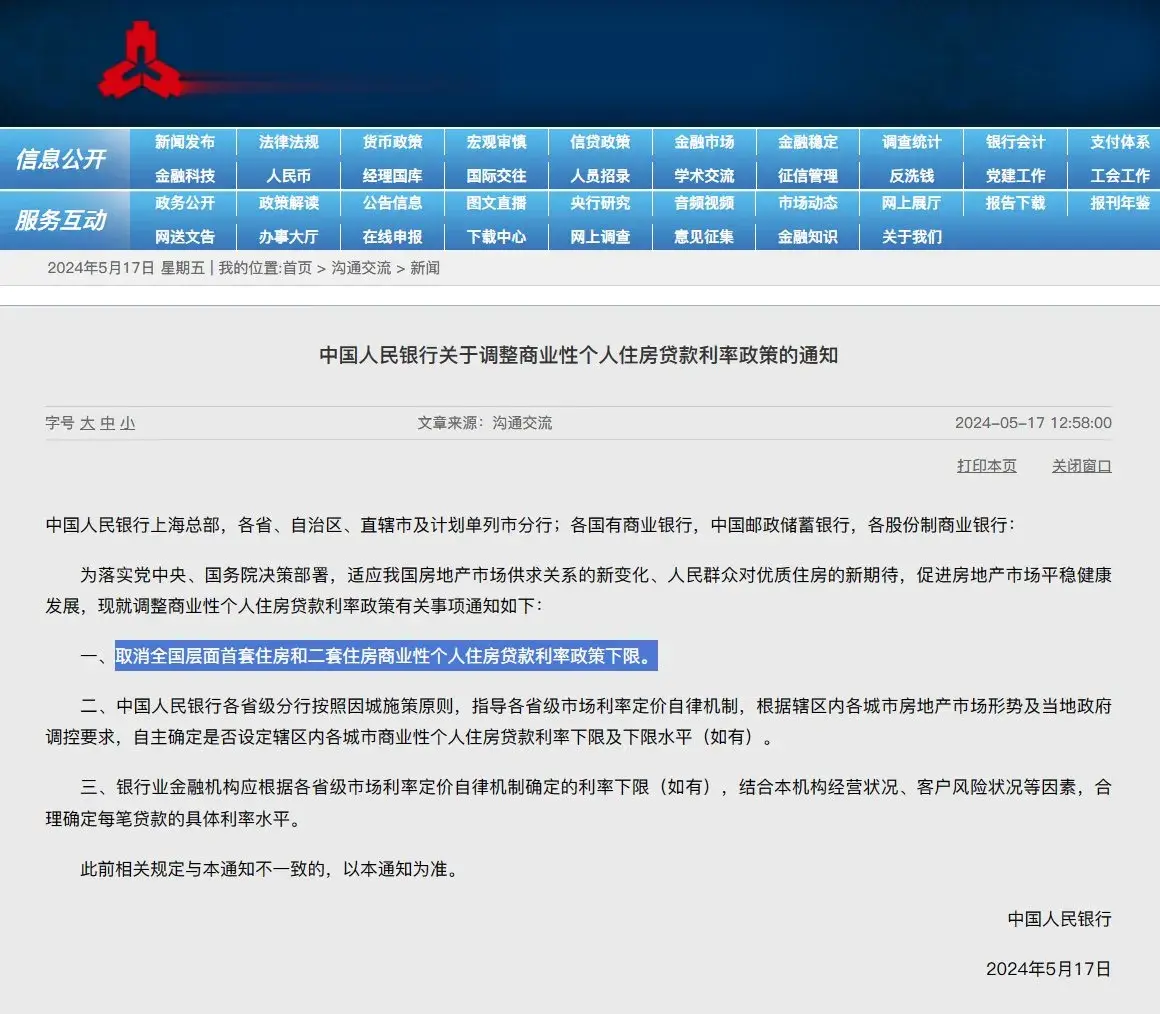This screenshot has width=1160, height=1014.
Task: Open the 网上调查 section
Action: click(601, 236)
